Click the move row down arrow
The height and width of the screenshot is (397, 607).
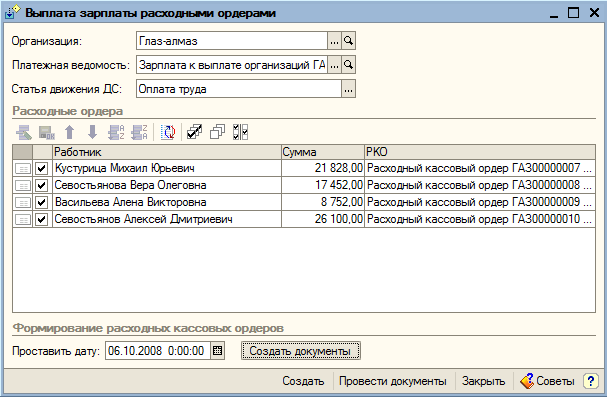(x=93, y=132)
